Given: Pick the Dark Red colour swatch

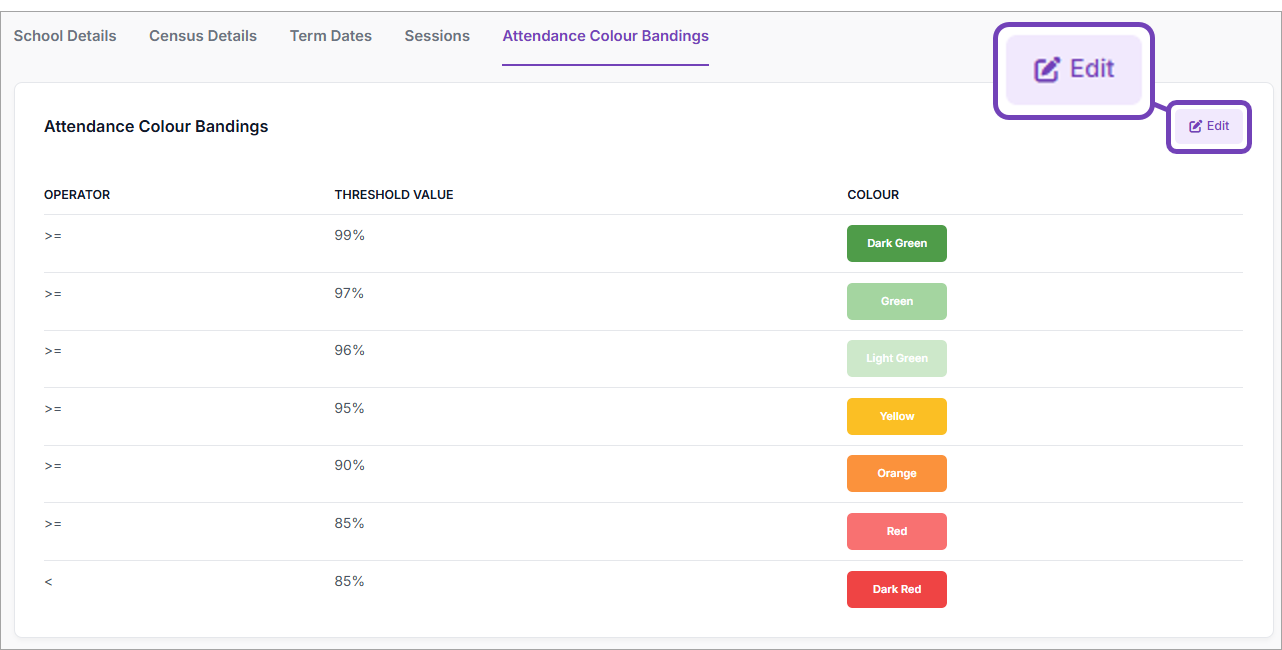Looking at the screenshot, I should click(896, 589).
